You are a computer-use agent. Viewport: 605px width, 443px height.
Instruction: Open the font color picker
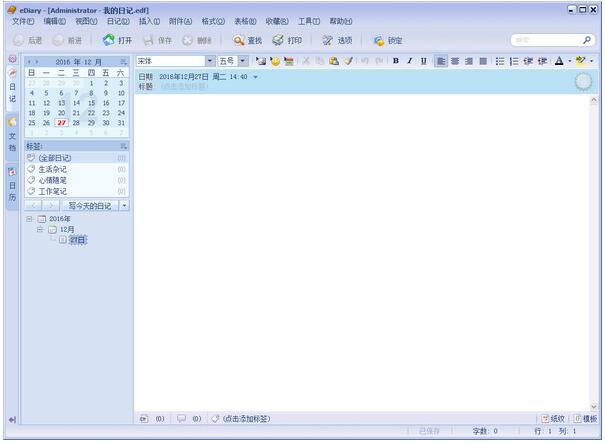click(558, 61)
